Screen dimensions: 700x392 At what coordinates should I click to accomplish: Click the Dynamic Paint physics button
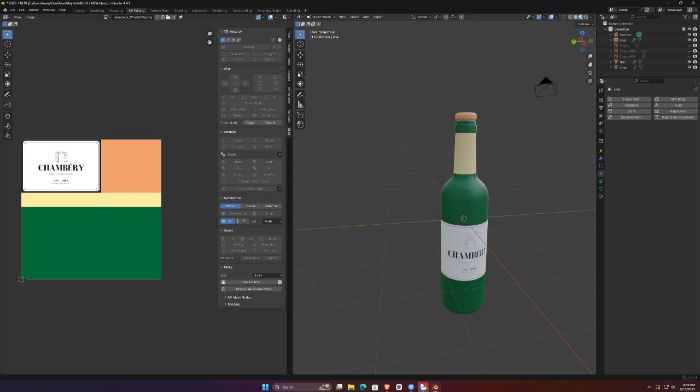coord(629,117)
